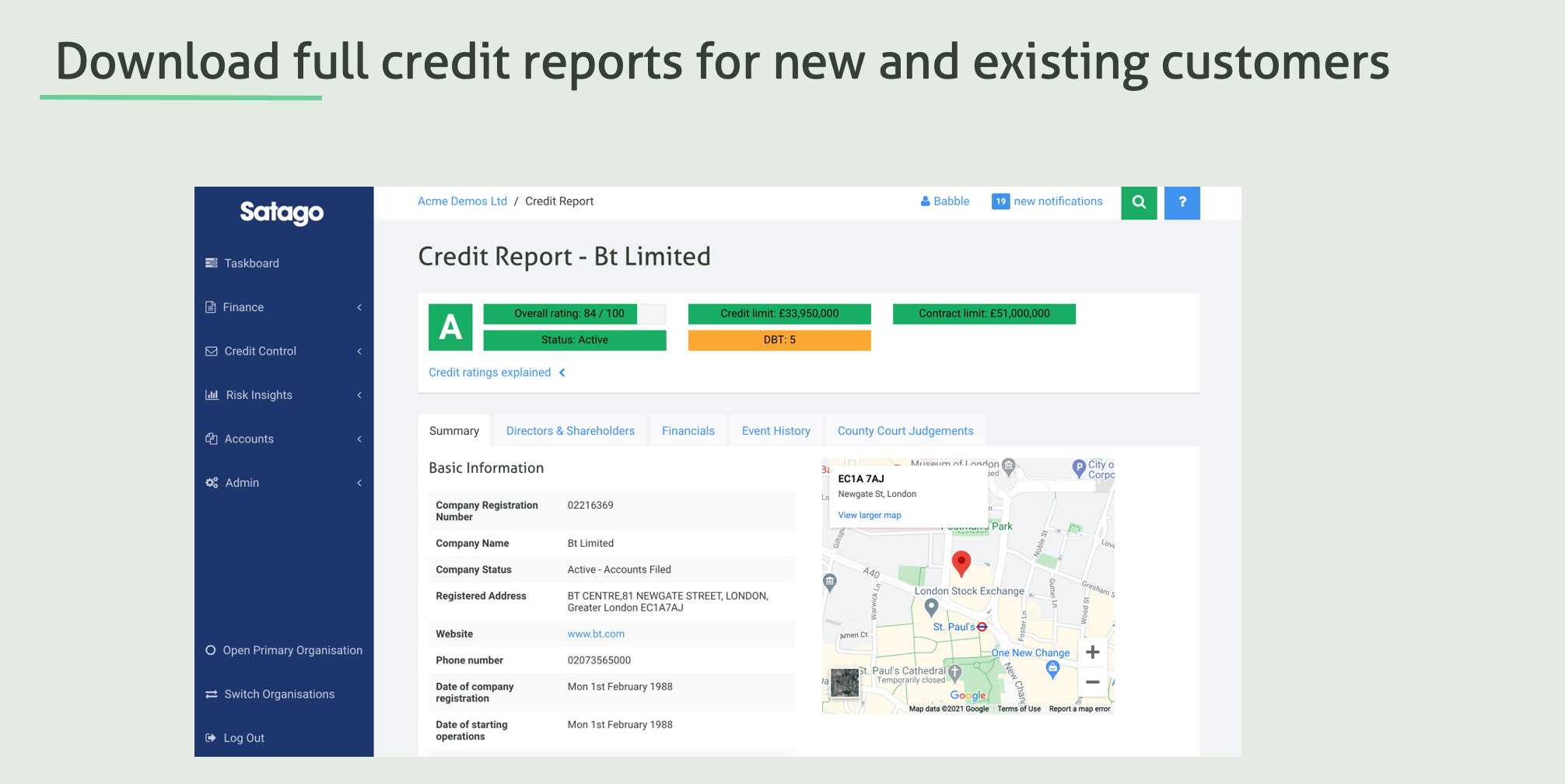The image size is (1565, 784).
Task: Click the Babble user icon
Action: 926,201
